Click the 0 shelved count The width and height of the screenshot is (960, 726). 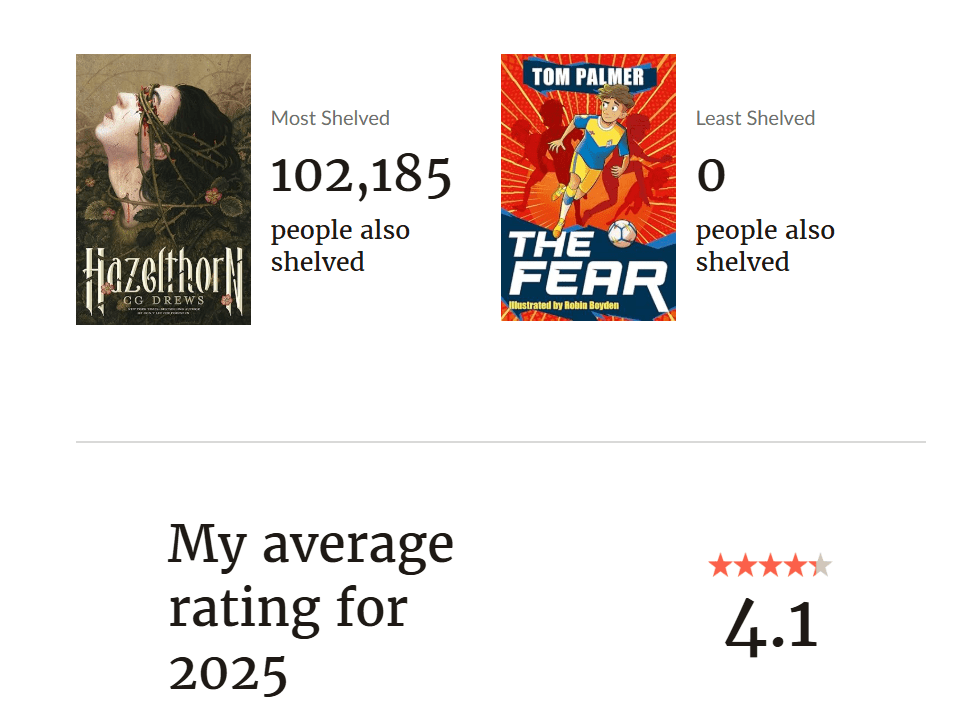pyautogui.click(x=711, y=175)
